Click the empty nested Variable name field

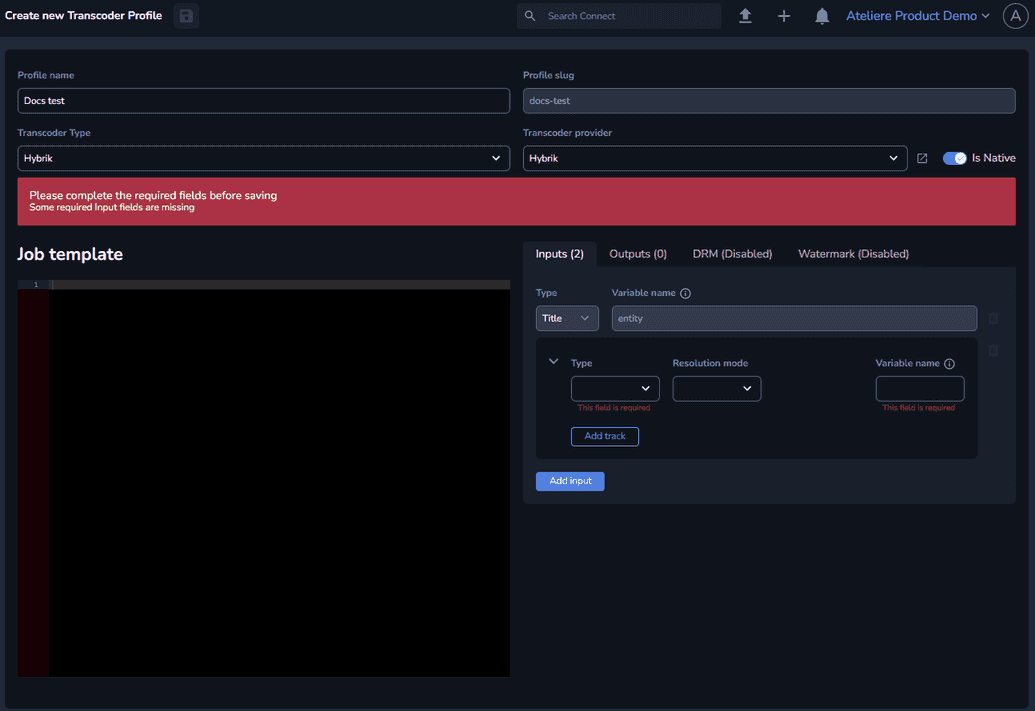[919, 389]
